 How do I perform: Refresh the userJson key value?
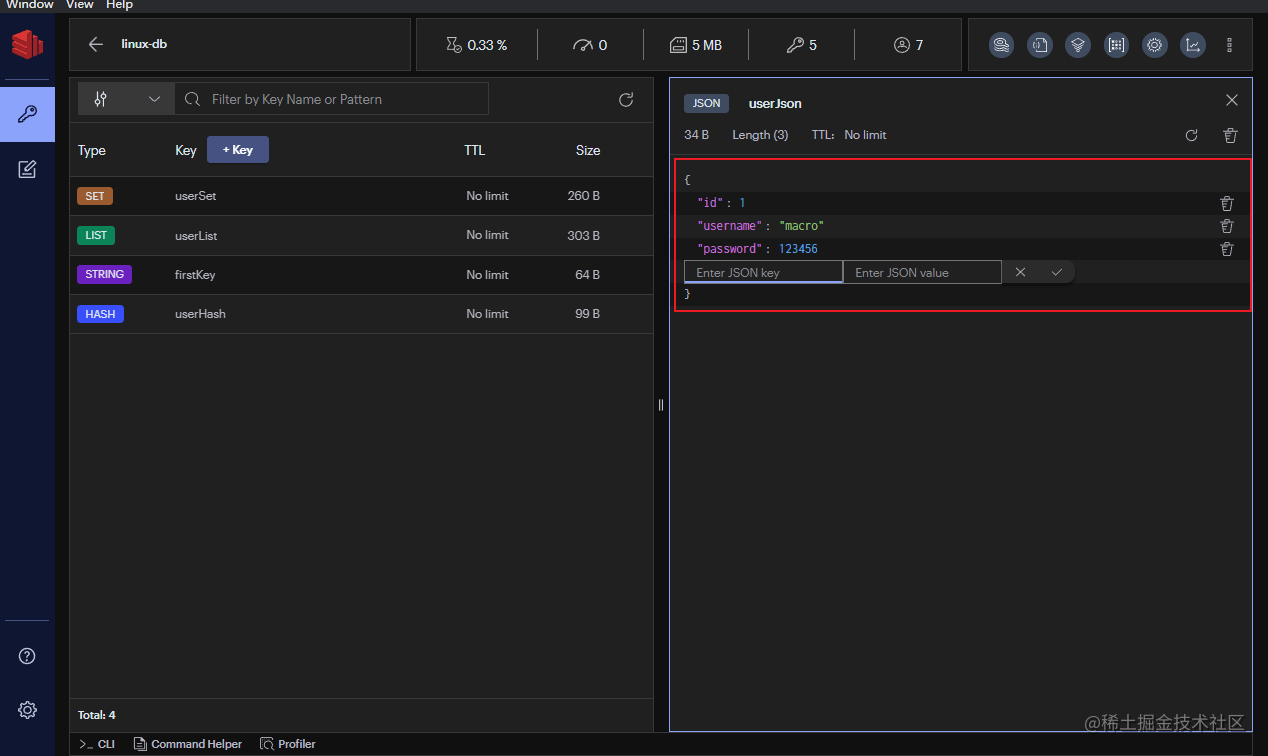pyautogui.click(x=1191, y=135)
